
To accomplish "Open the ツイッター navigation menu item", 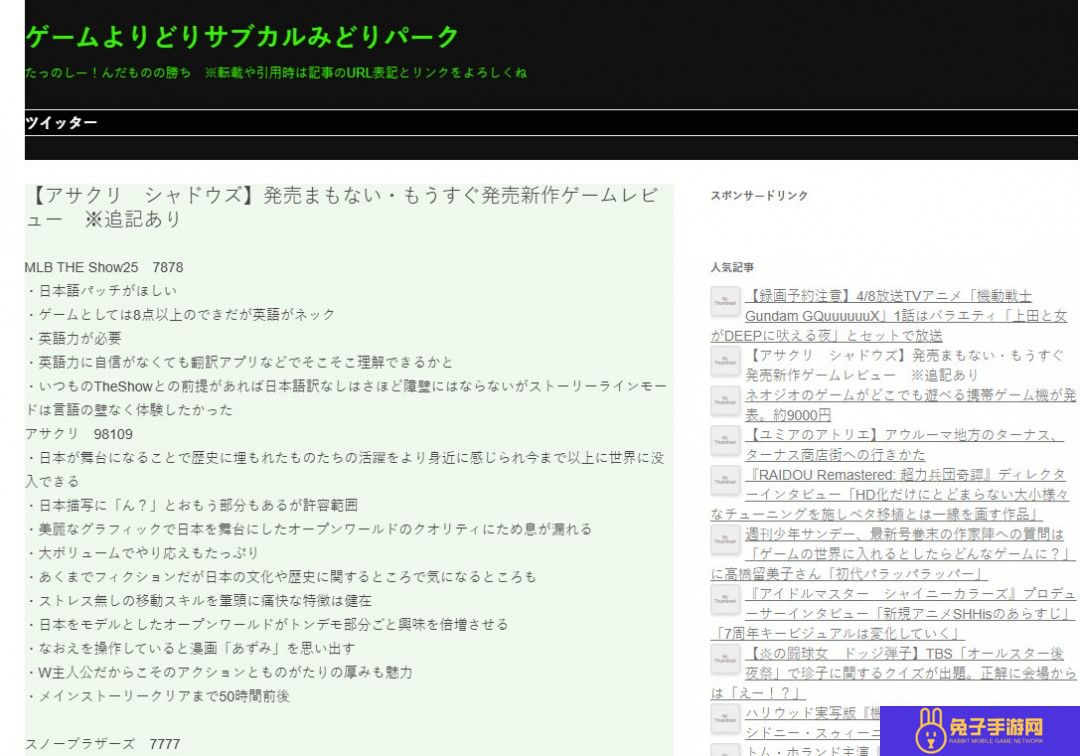I will tap(61, 123).
